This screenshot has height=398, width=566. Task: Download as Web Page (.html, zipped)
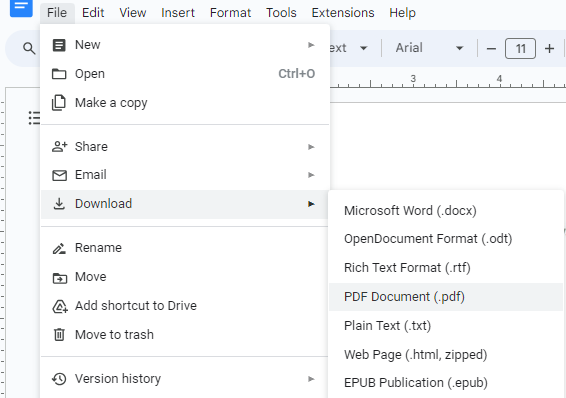pos(446,355)
